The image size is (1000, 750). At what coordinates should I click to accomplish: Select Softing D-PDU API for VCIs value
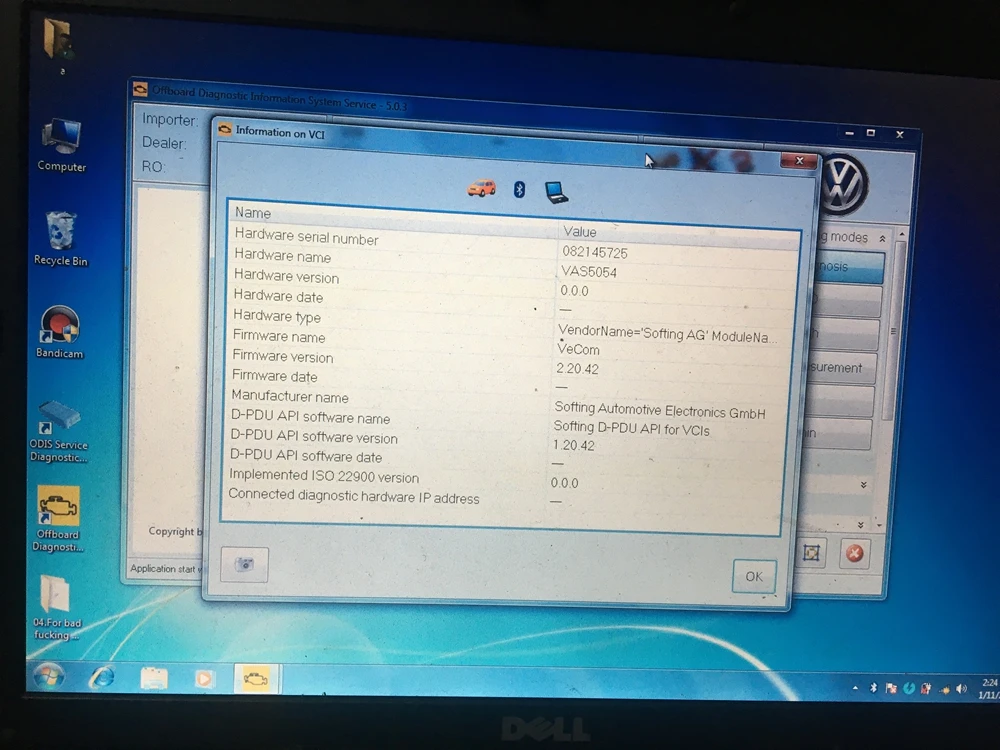(631, 428)
